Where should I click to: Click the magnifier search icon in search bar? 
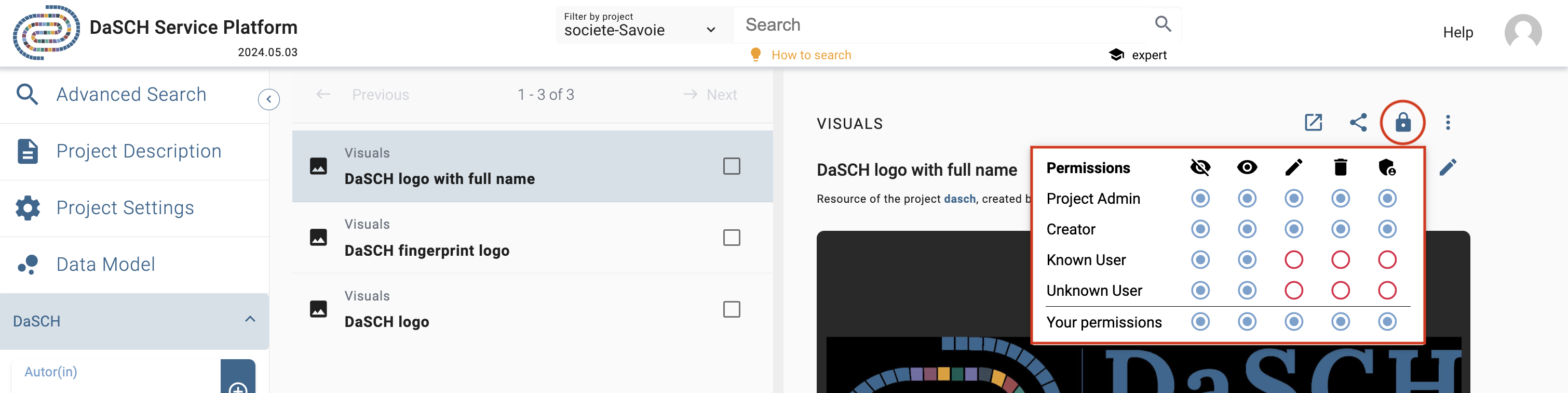point(1163,24)
